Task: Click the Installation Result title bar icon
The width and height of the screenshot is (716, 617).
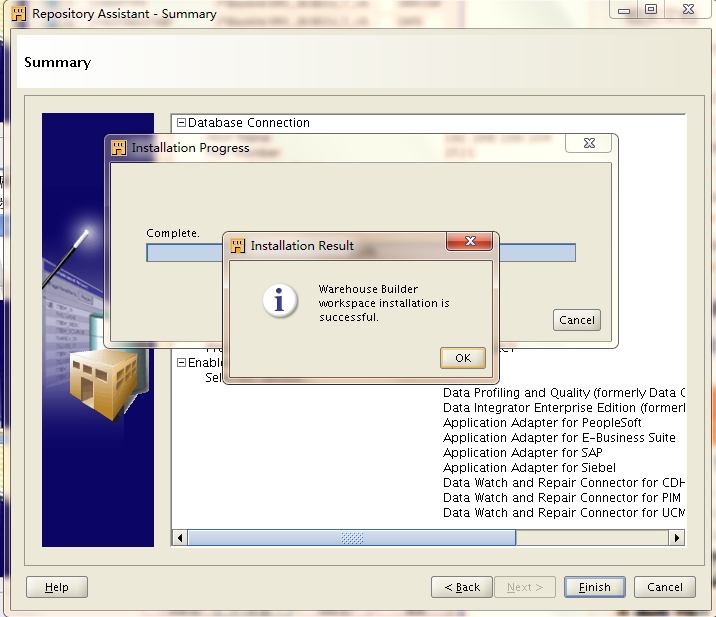Action: [x=237, y=246]
